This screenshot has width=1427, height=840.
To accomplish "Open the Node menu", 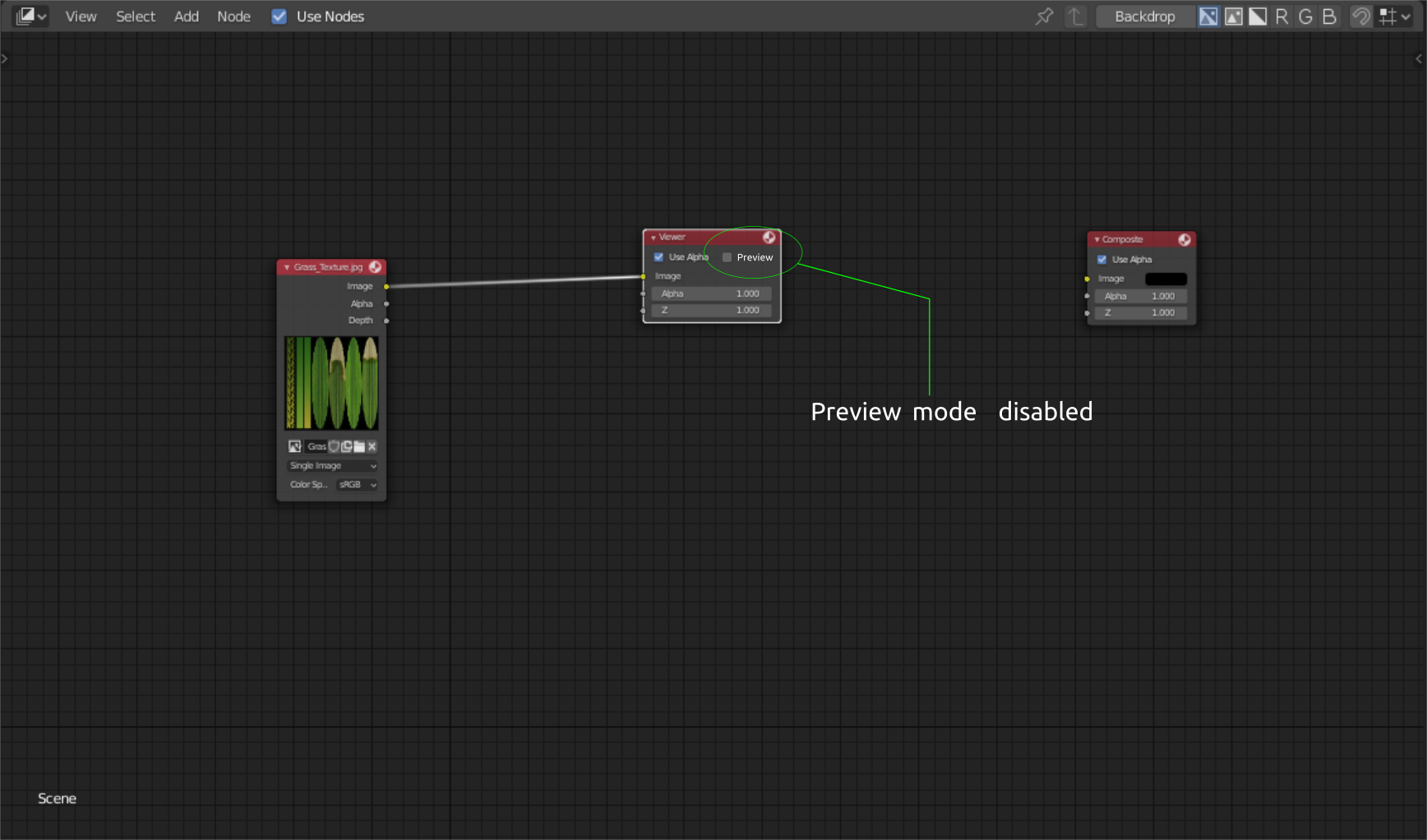I will (x=233, y=16).
